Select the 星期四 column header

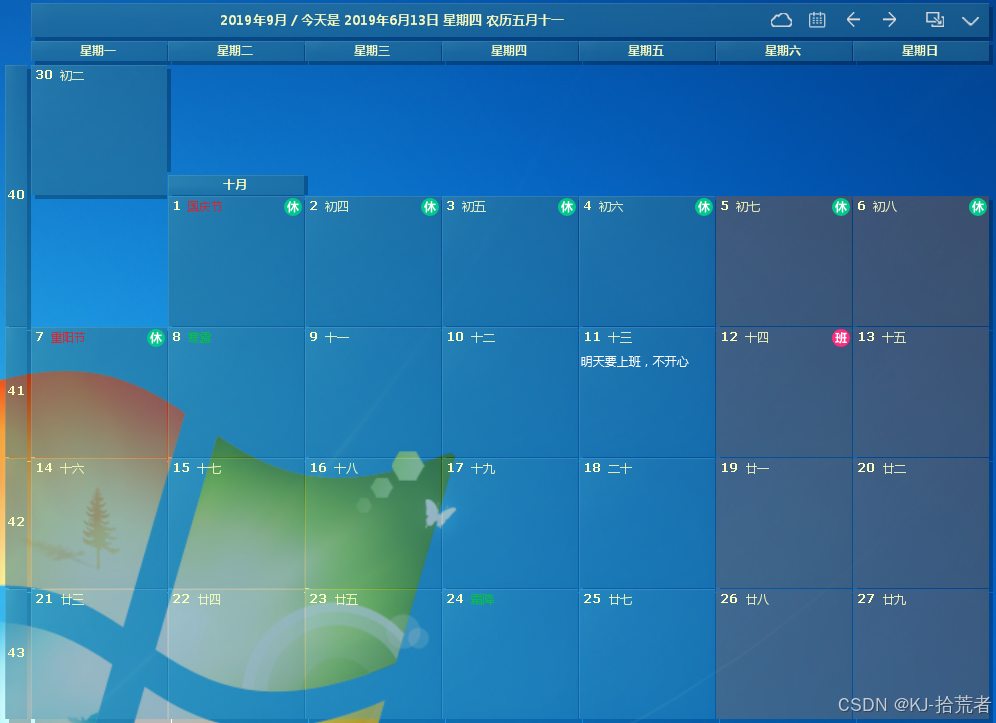(x=510, y=51)
